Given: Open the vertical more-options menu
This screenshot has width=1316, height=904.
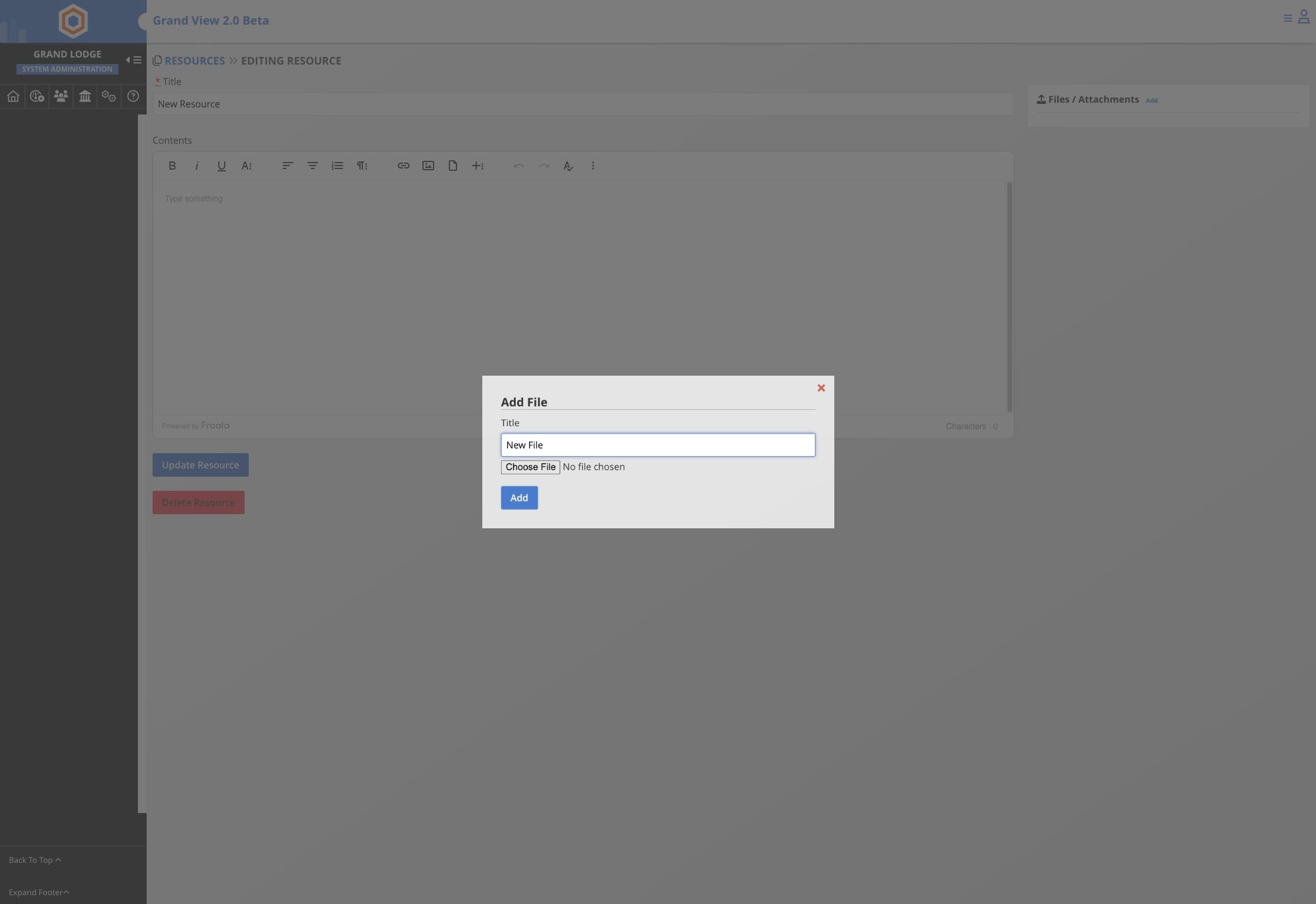Looking at the screenshot, I should pyautogui.click(x=593, y=166).
